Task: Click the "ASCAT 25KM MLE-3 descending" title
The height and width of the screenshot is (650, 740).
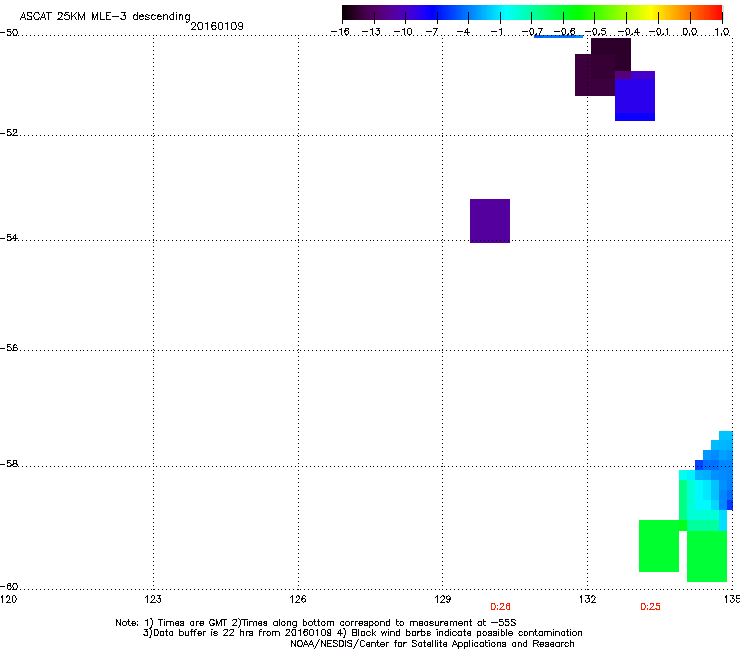Action: [105, 16]
